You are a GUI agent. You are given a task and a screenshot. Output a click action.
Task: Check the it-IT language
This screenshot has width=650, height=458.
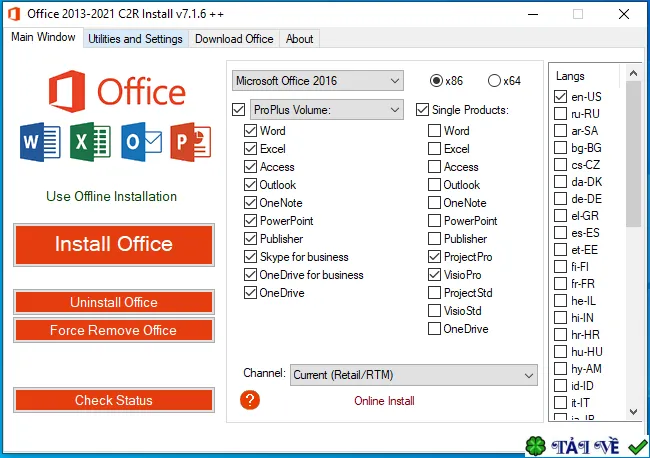tap(560, 402)
